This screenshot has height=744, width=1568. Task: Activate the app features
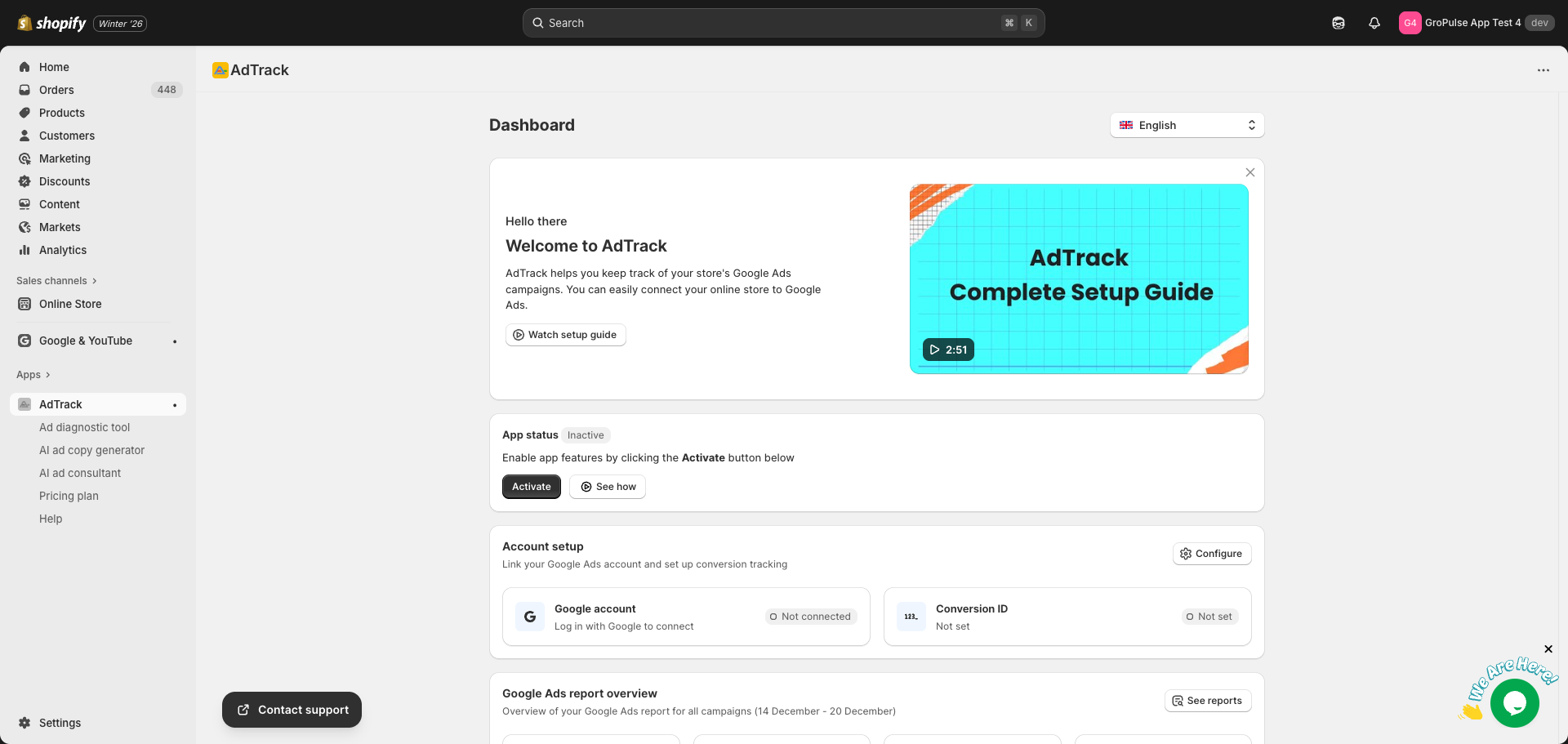531,486
